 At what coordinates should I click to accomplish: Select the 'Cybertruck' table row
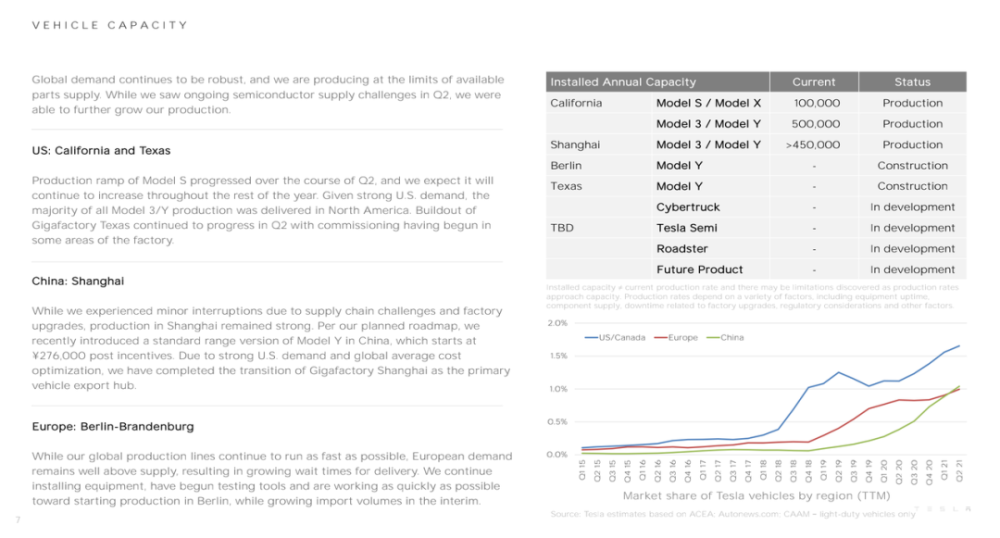688,207
